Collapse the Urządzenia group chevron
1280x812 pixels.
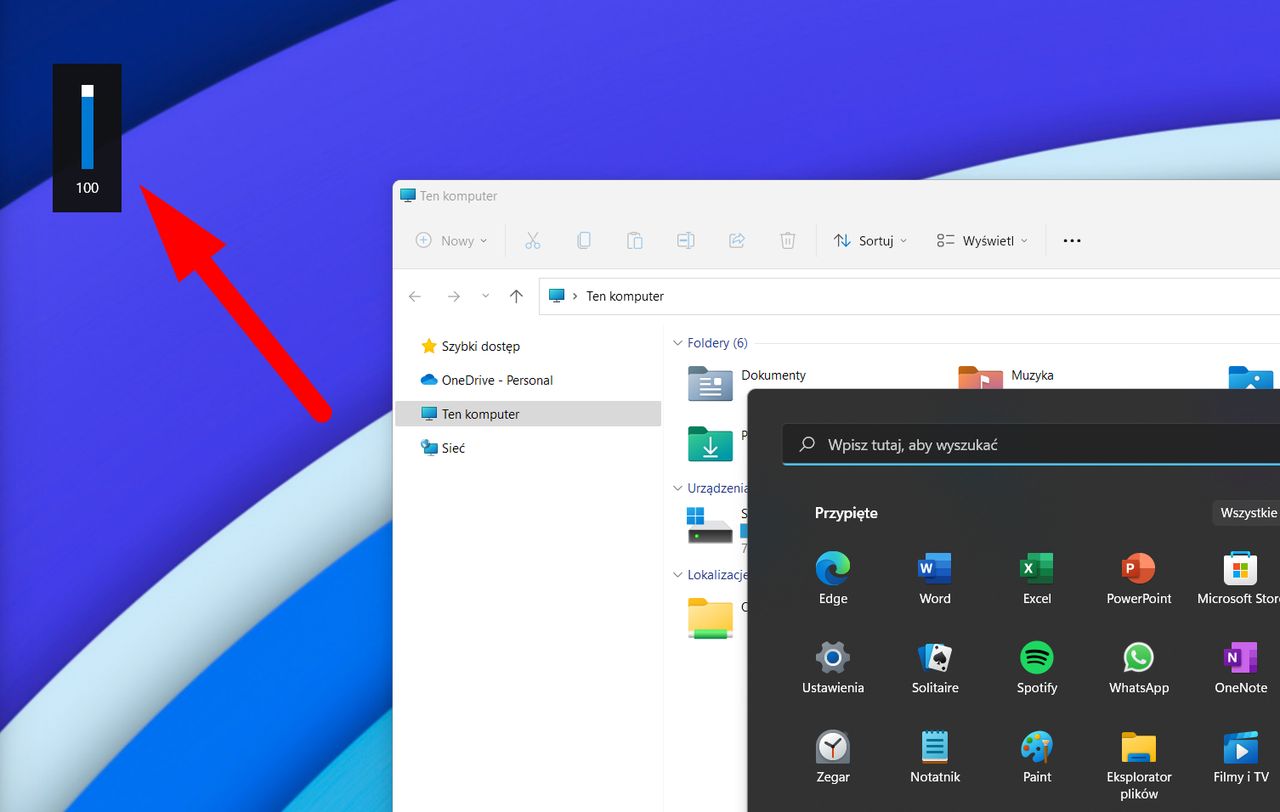(x=678, y=488)
